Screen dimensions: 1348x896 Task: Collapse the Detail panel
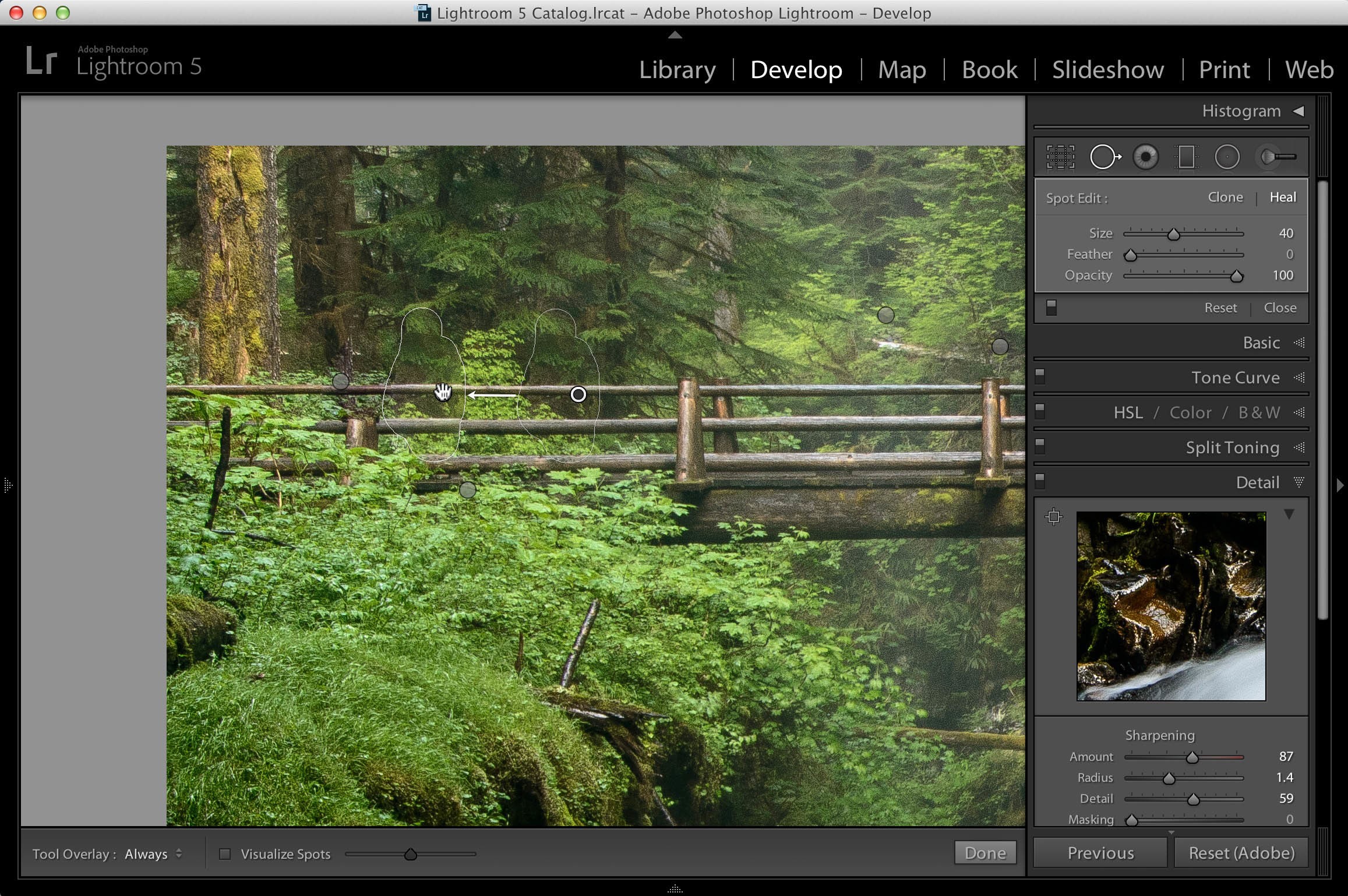(x=1298, y=482)
